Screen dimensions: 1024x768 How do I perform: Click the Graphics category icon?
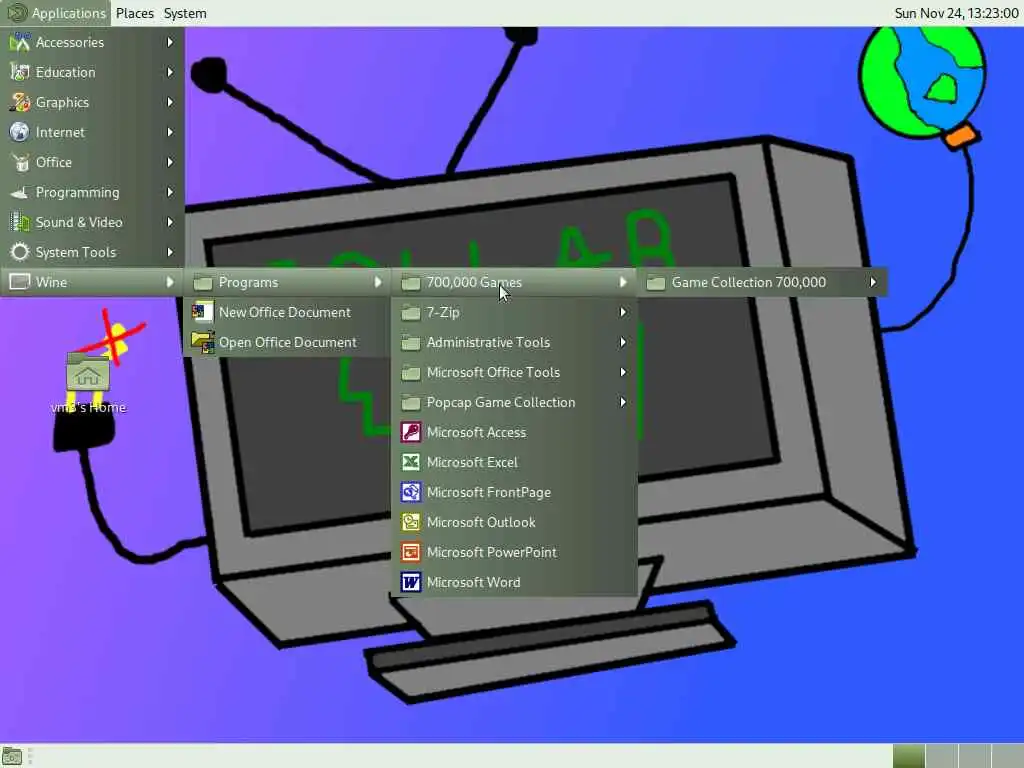point(20,103)
